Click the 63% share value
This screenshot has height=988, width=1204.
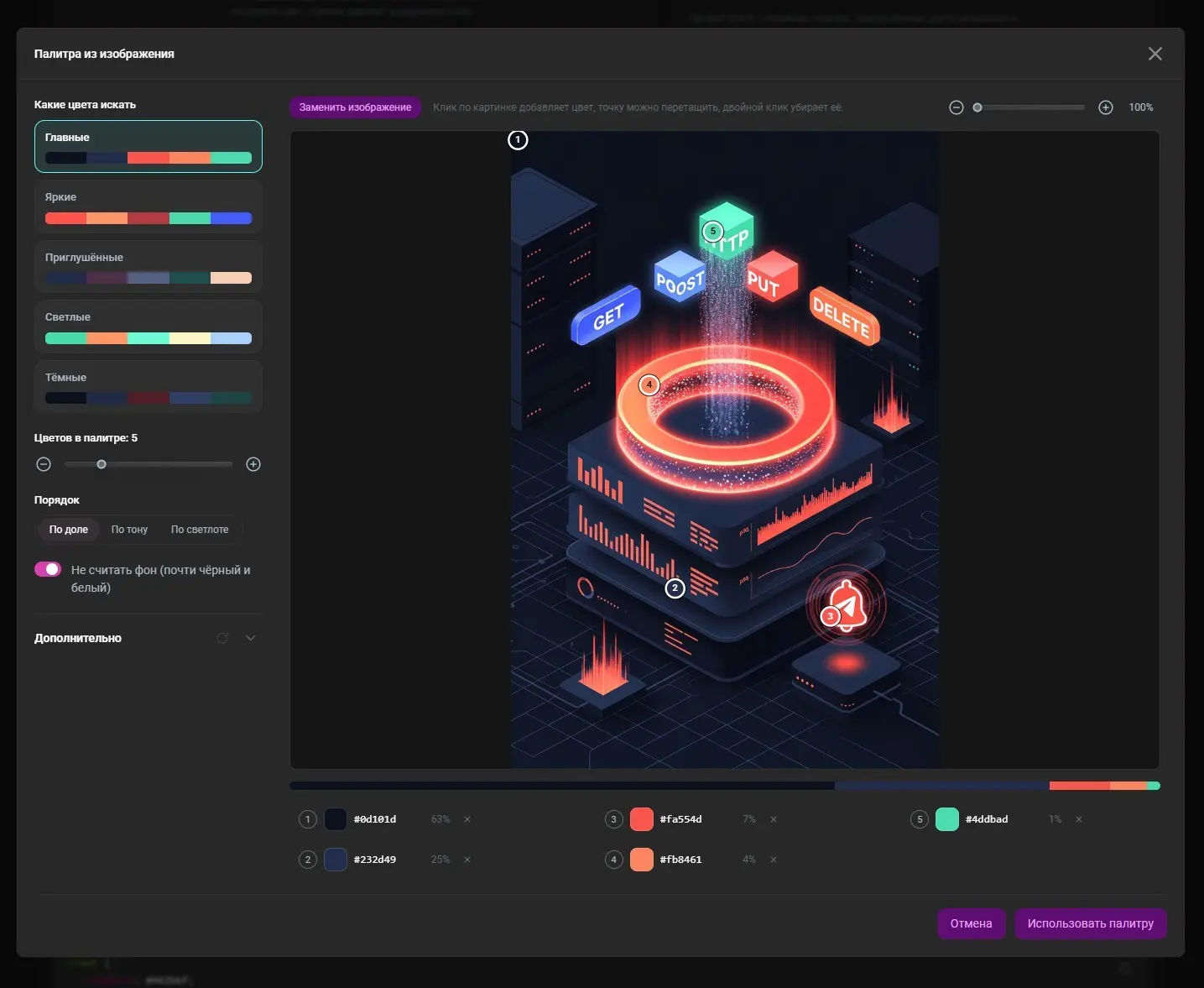440,819
